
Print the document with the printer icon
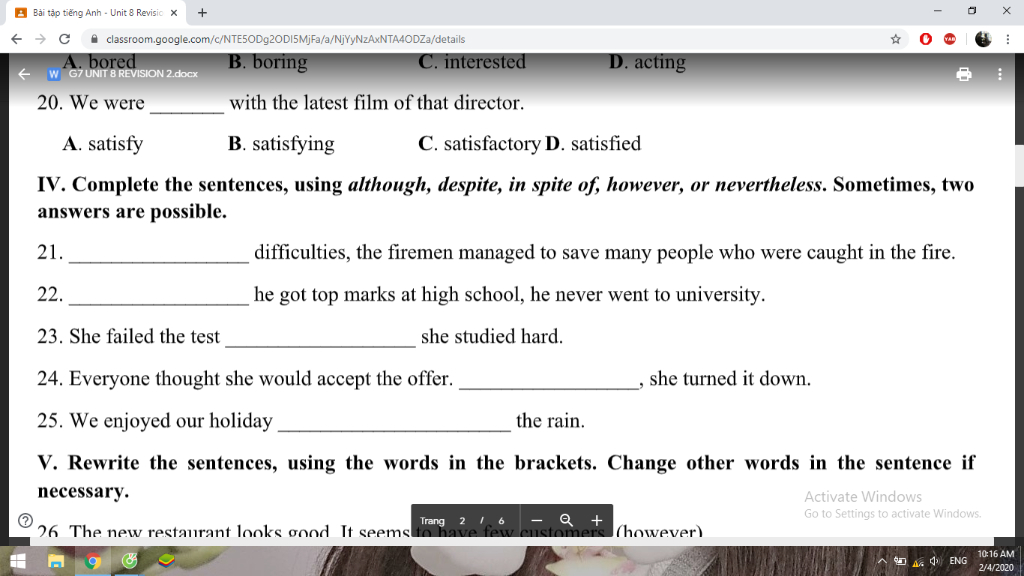(964, 74)
